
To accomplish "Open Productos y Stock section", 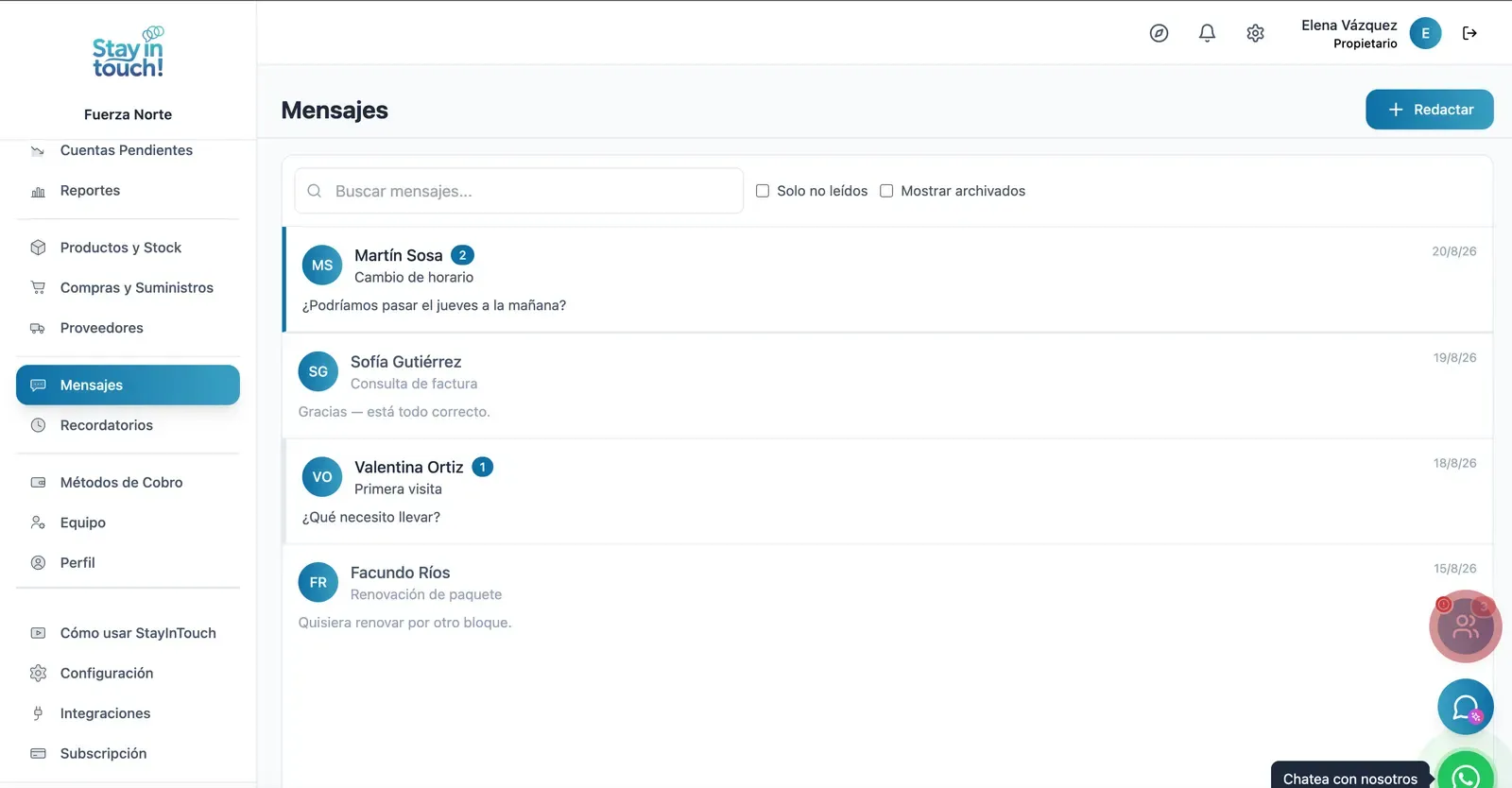I will [x=128, y=248].
